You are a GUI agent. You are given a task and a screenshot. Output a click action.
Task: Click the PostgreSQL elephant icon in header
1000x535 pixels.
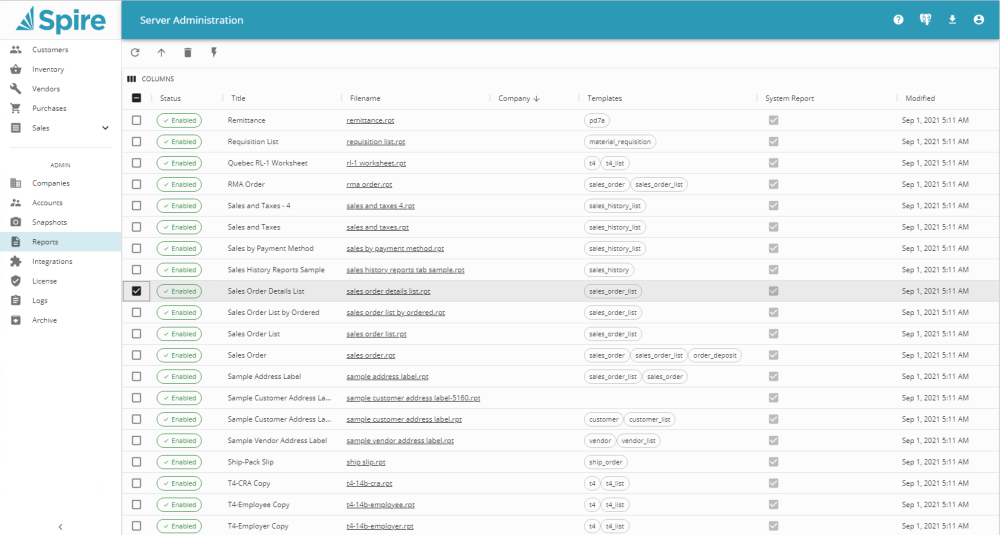tap(925, 20)
